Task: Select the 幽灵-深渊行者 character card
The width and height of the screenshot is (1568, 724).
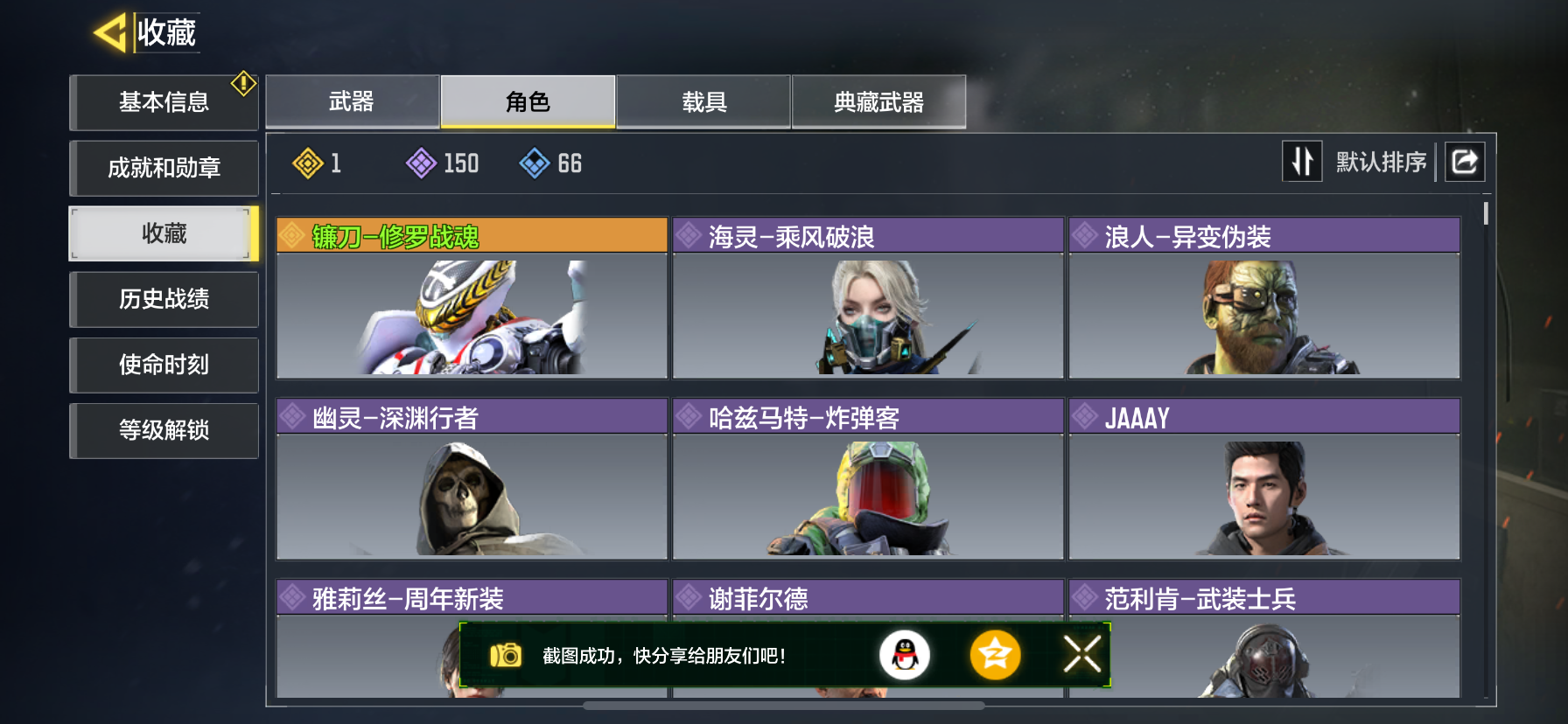Action: pyautogui.click(x=472, y=479)
